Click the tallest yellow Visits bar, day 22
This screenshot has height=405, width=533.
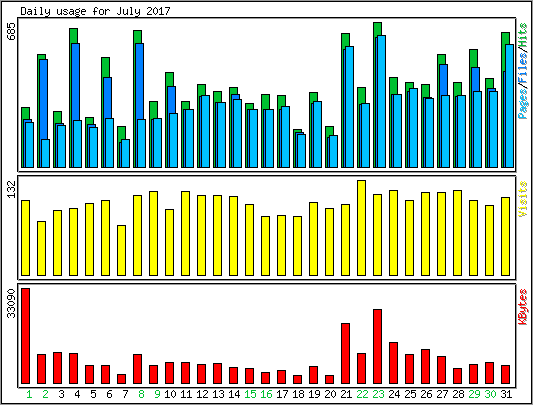361,228
